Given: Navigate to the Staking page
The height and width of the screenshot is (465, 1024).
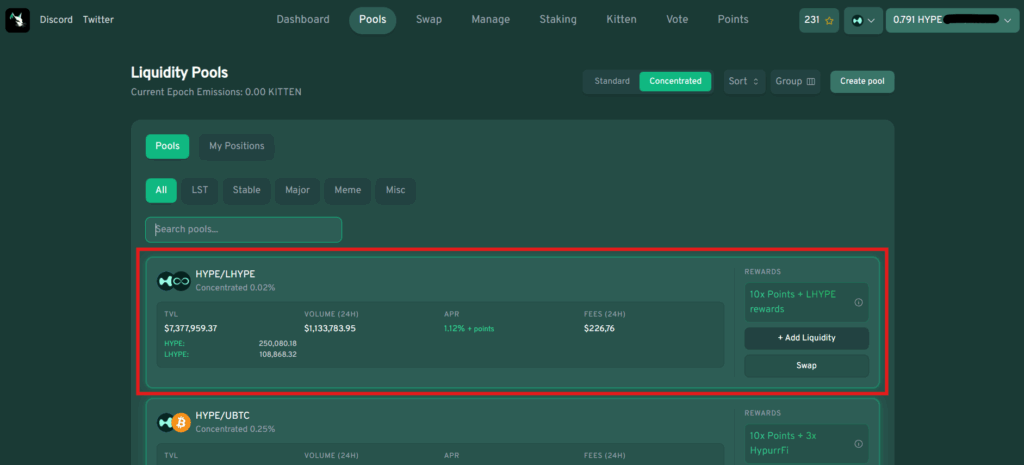Looking at the screenshot, I should [558, 20].
